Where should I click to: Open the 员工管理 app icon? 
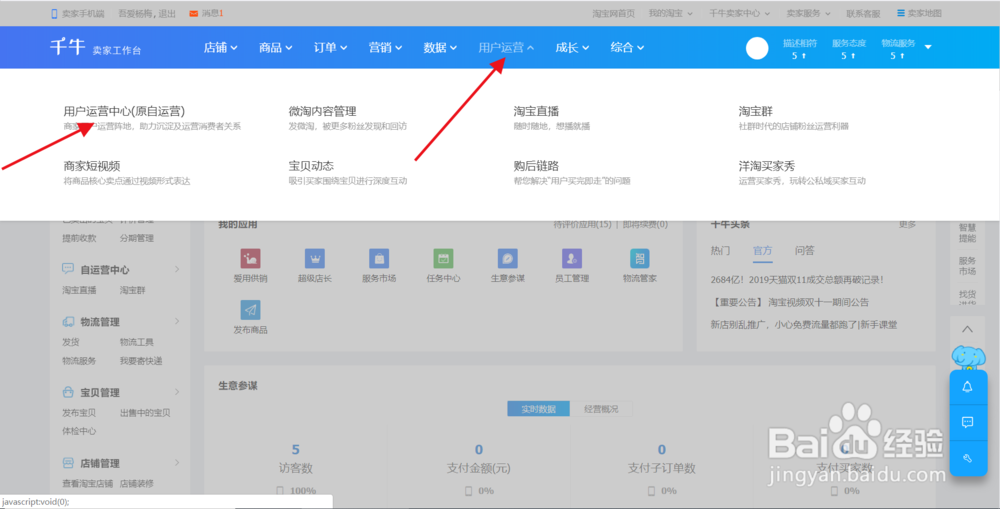tap(572, 258)
